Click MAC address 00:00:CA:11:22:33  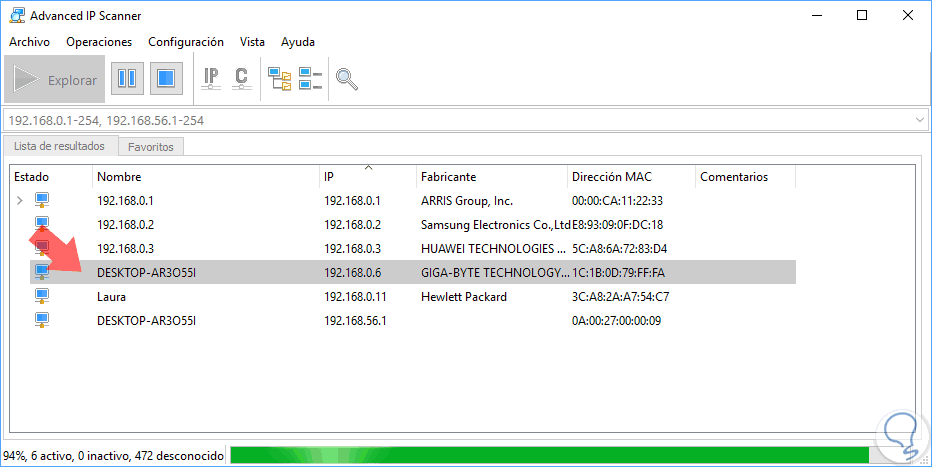pyautogui.click(x=617, y=201)
